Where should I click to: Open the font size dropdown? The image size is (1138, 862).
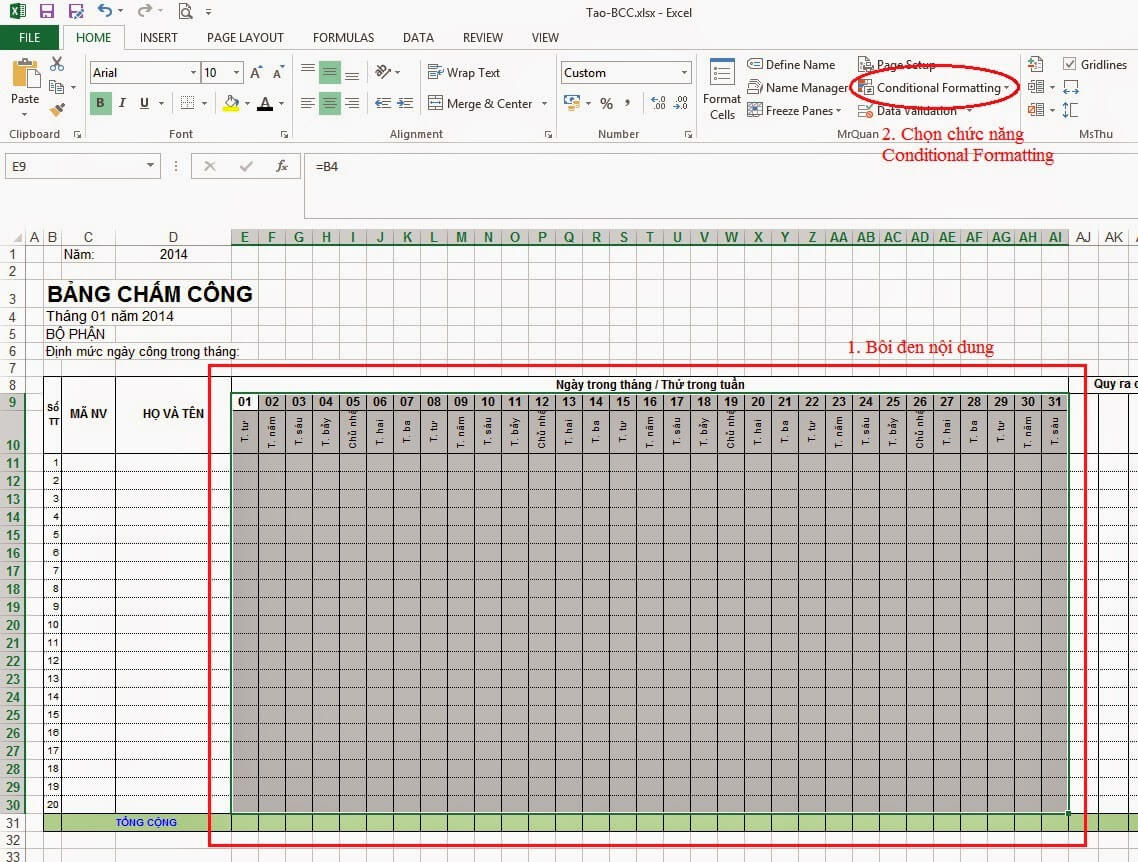[x=237, y=72]
